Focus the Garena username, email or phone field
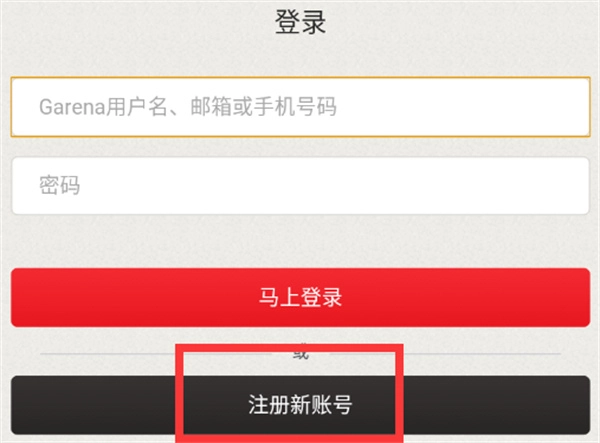Viewport: 600px width, 443px height. pyautogui.click(x=300, y=107)
